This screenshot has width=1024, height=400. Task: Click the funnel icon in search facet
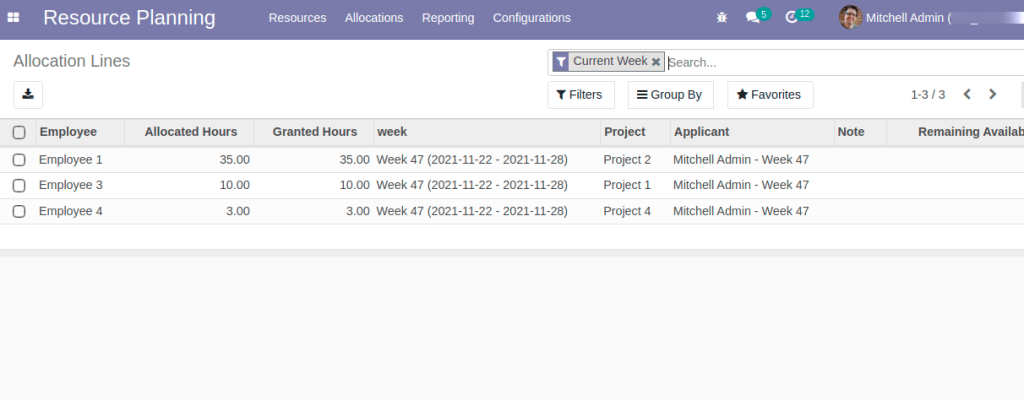click(561, 62)
